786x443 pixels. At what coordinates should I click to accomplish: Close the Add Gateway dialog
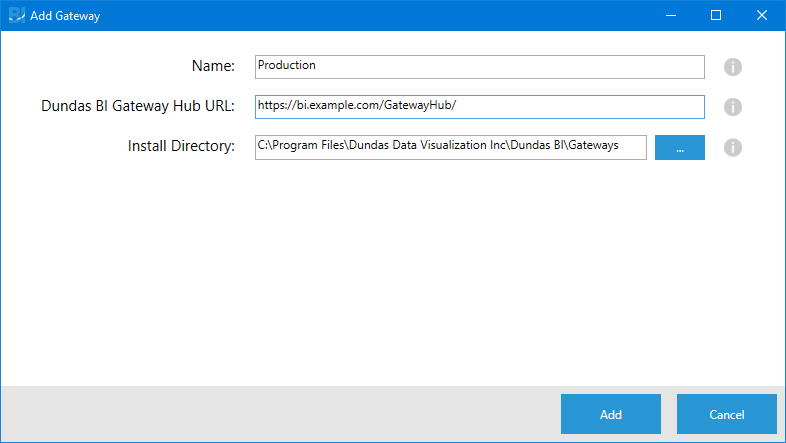pyautogui.click(x=762, y=16)
